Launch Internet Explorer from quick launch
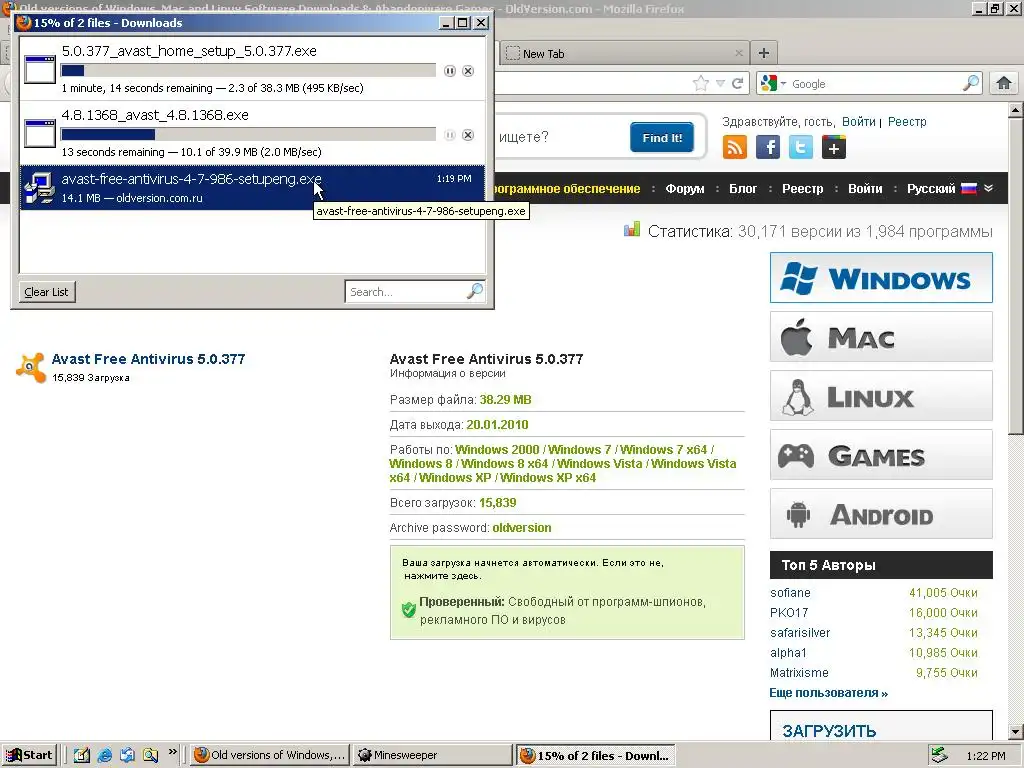 click(104, 756)
